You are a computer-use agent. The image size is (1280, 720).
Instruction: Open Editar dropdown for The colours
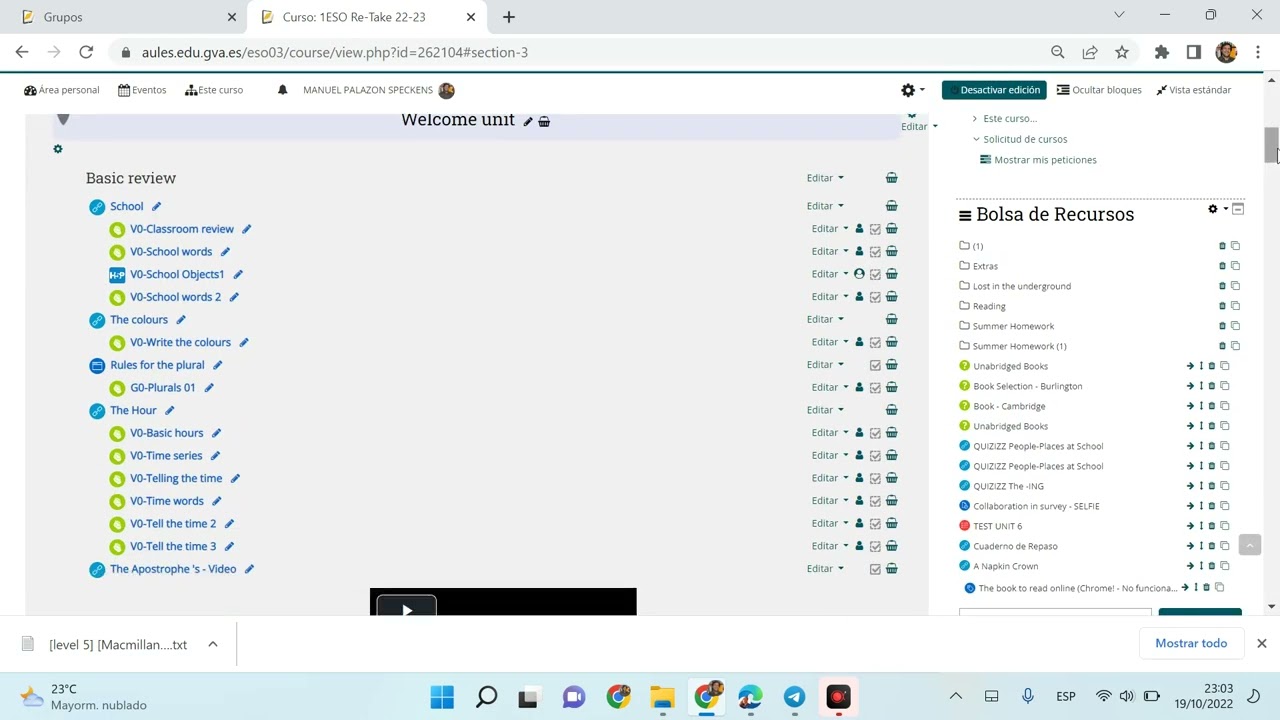click(825, 319)
